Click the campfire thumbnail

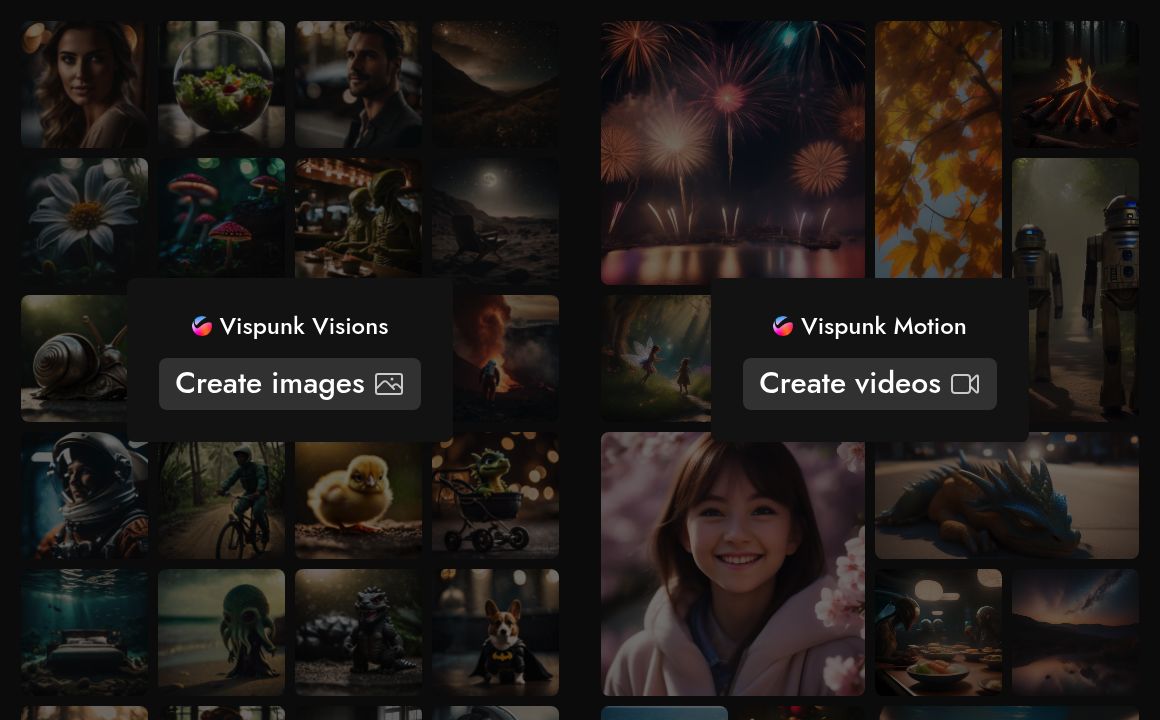(1075, 84)
